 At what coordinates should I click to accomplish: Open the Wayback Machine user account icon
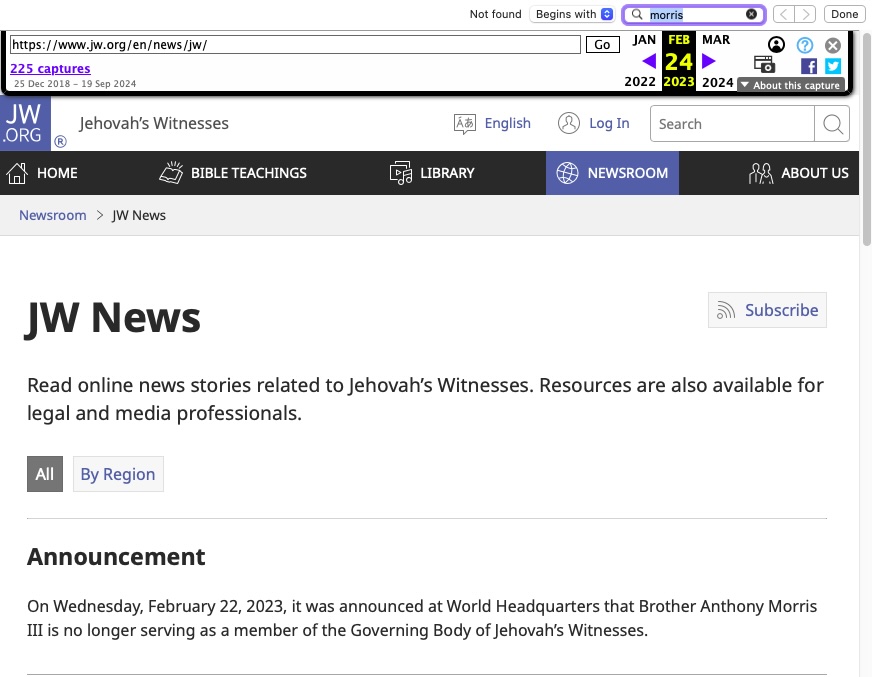pos(776,45)
